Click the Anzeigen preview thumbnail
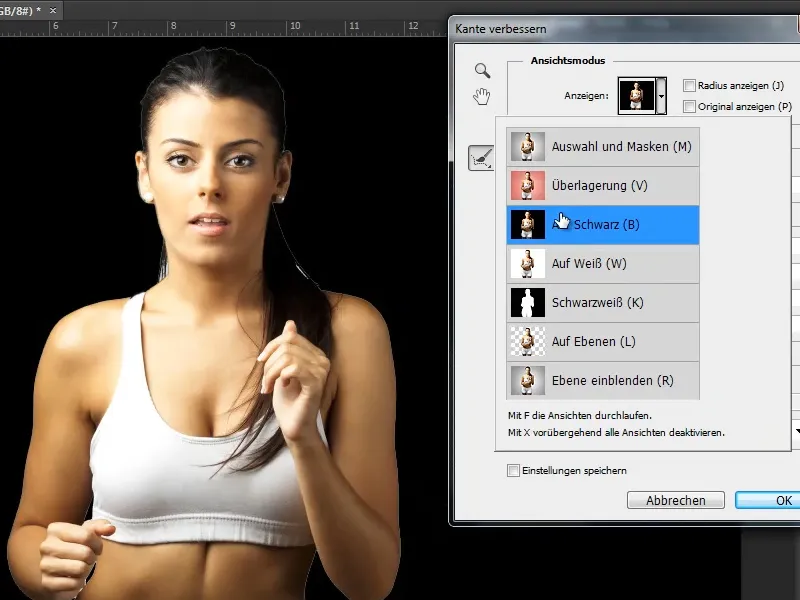This screenshot has height=600, width=800. 636,95
